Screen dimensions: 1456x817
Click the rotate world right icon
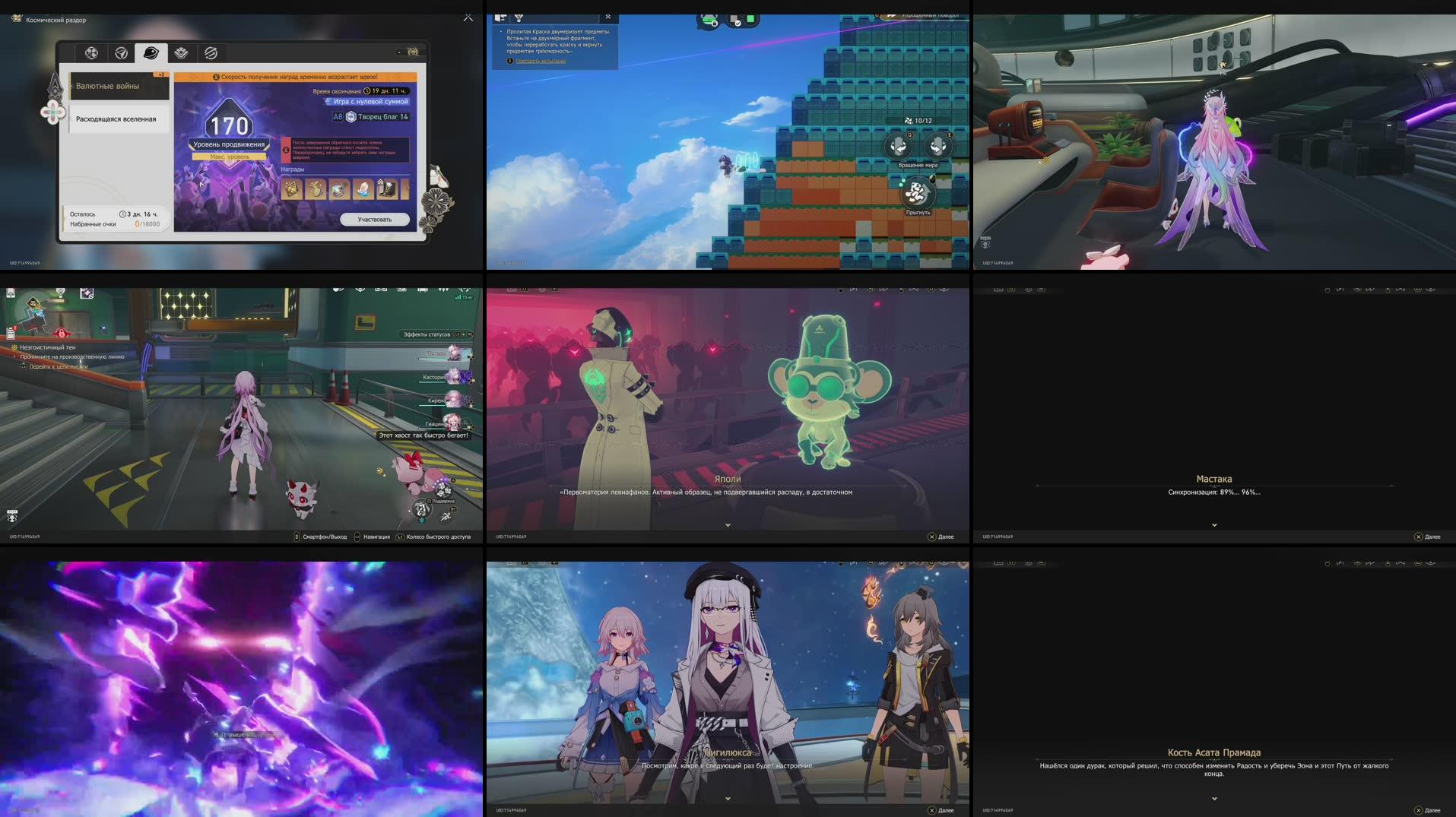[x=938, y=146]
